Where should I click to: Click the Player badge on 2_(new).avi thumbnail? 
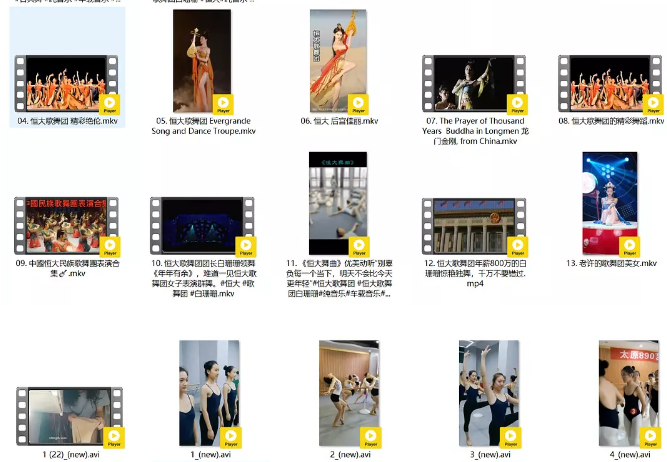click(x=371, y=438)
